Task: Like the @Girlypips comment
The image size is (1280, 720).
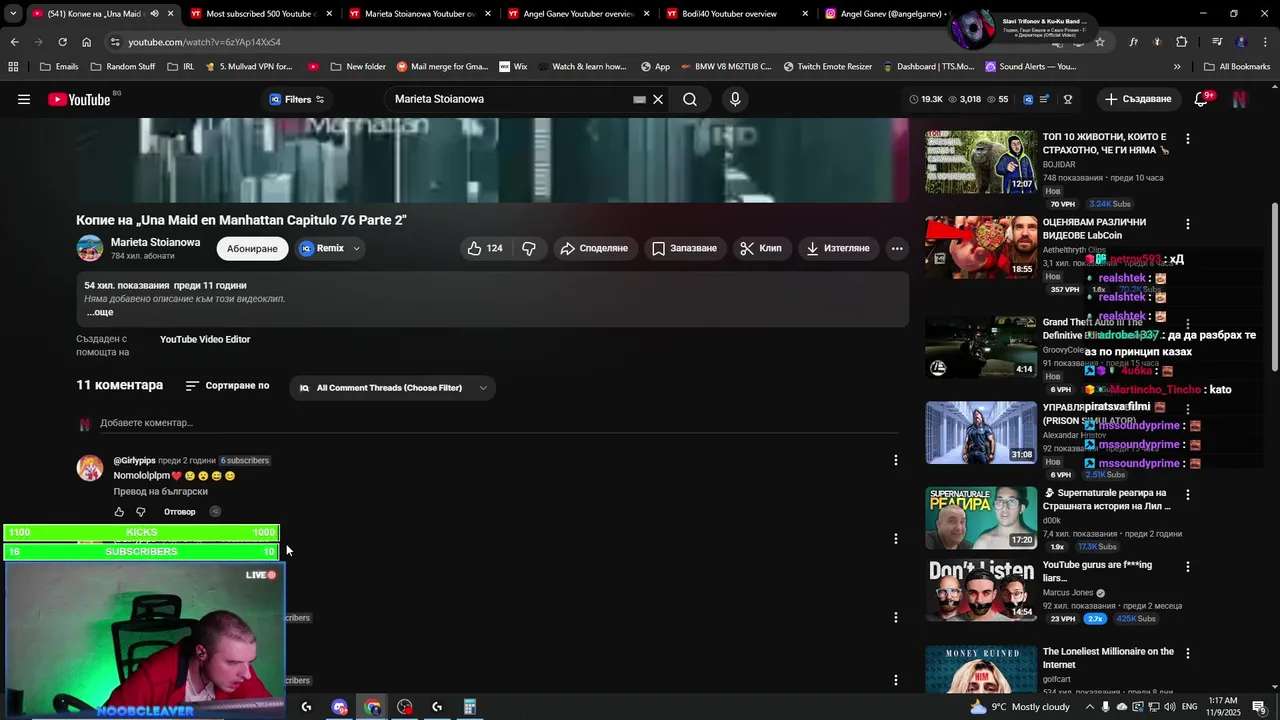Action: tap(119, 512)
